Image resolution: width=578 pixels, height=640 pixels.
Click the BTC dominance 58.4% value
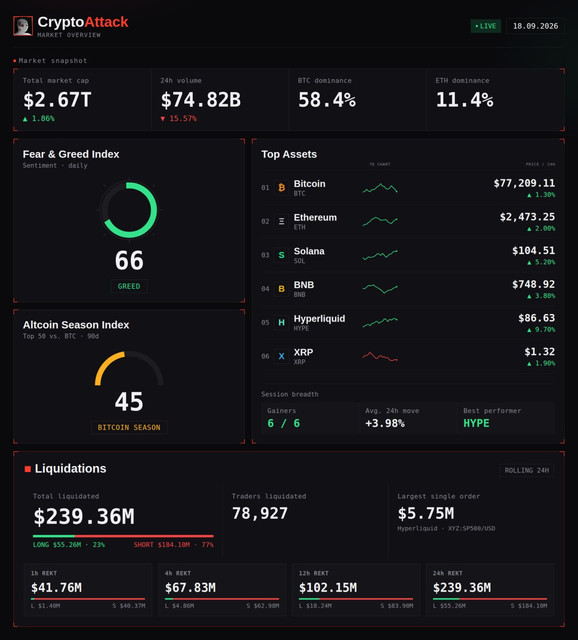pos(327,100)
